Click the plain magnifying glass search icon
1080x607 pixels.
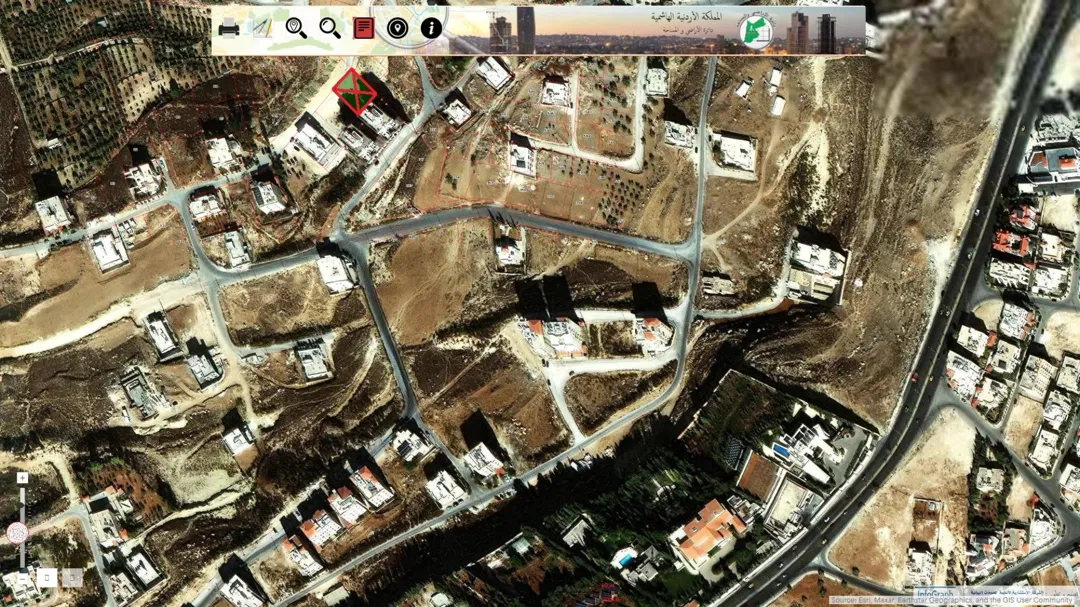[x=330, y=28]
